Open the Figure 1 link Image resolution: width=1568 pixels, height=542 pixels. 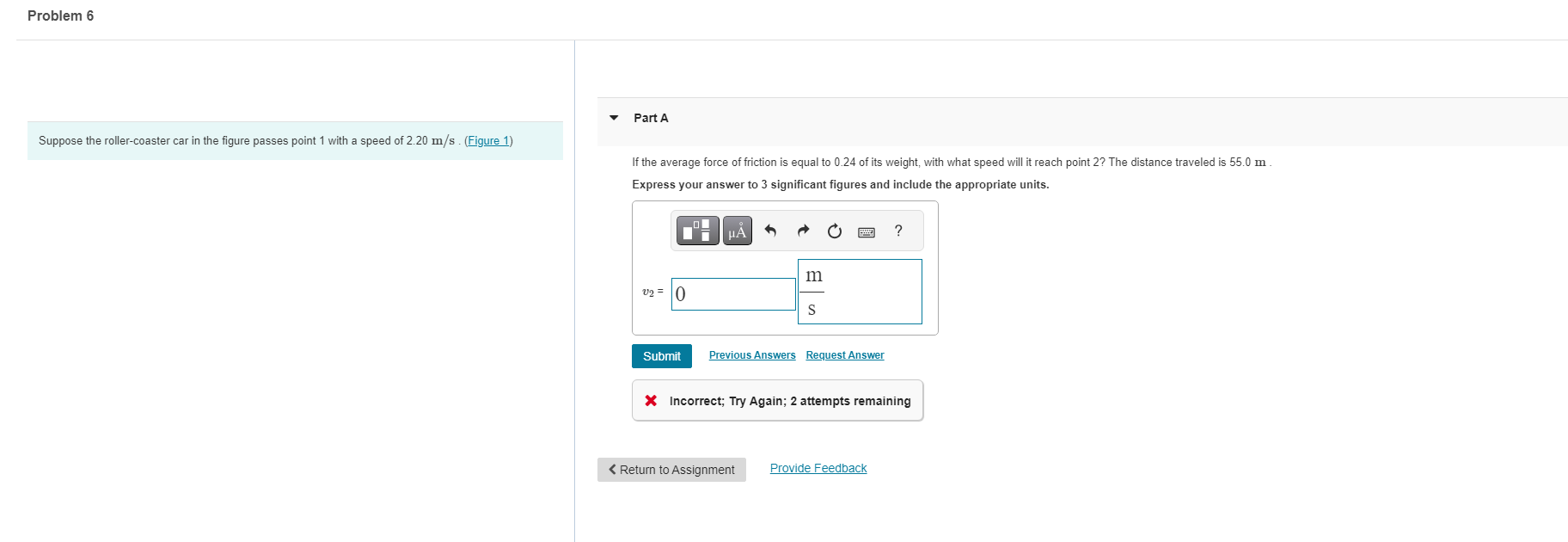488,141
